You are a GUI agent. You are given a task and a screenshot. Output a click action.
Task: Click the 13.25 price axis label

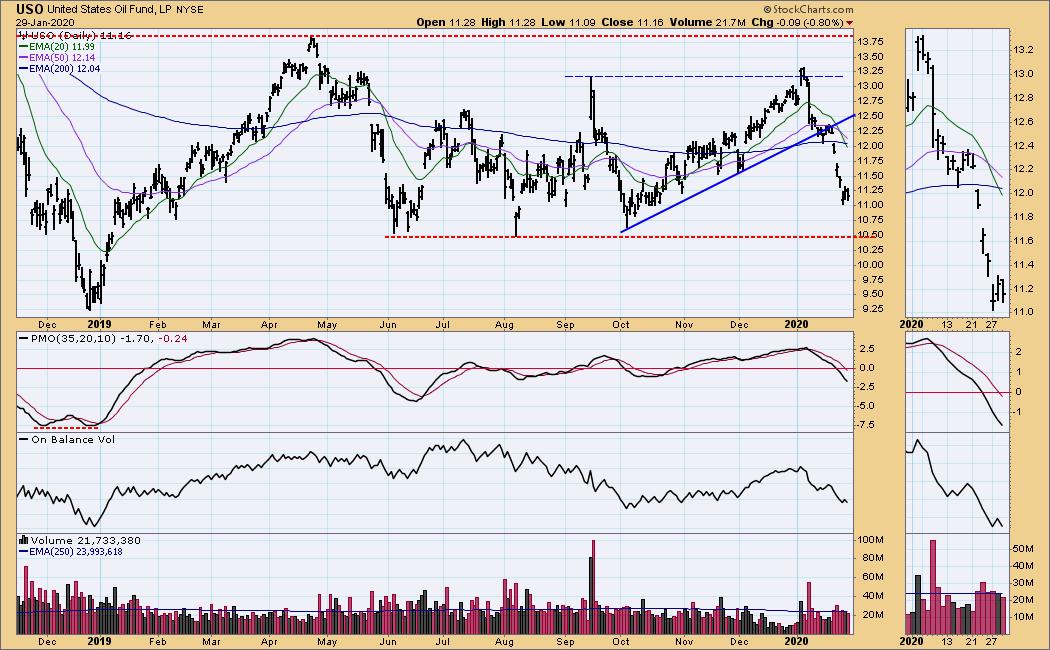click(x=869, y=71)
